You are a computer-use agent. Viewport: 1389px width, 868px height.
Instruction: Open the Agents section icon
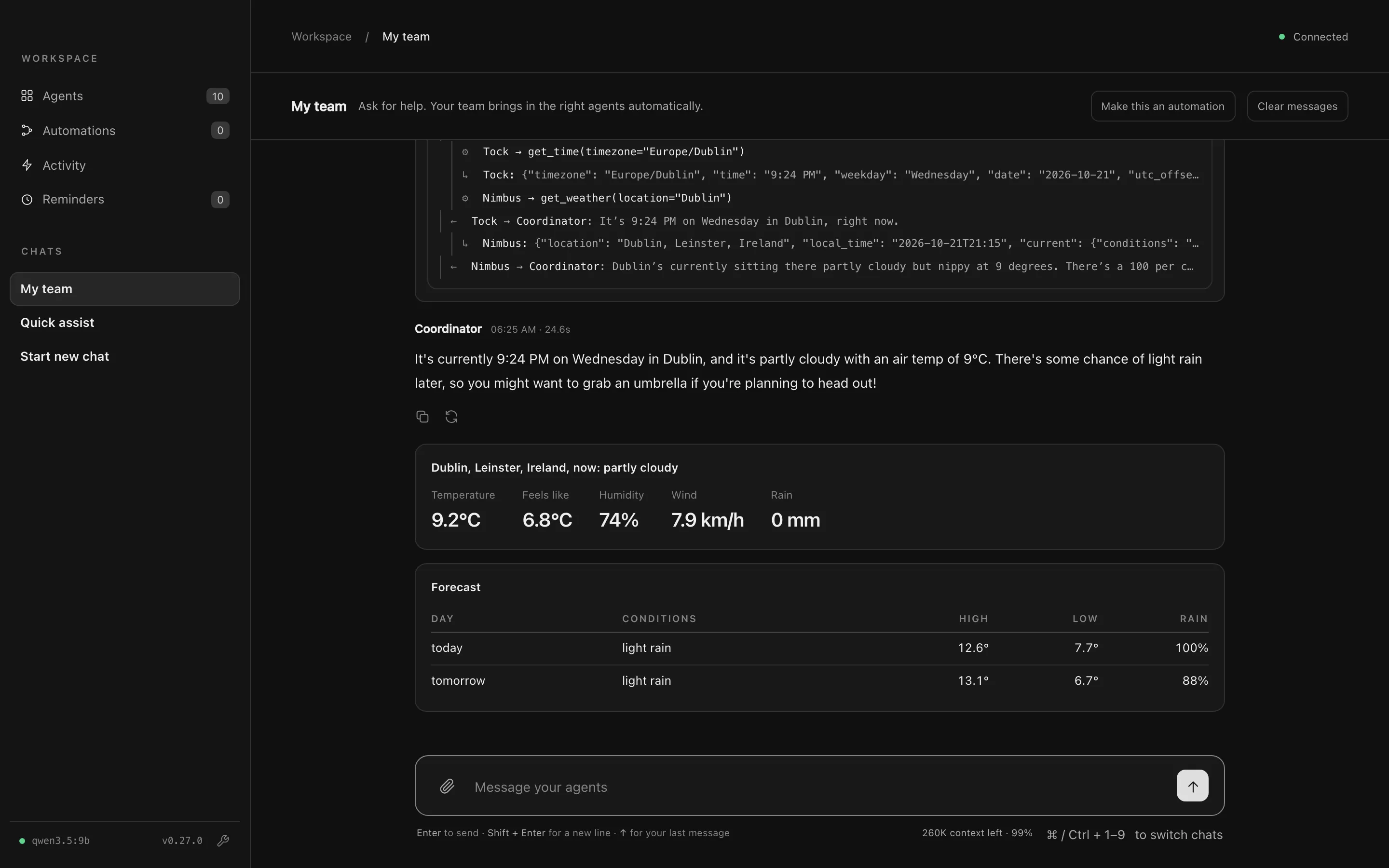tap(27, 96)
